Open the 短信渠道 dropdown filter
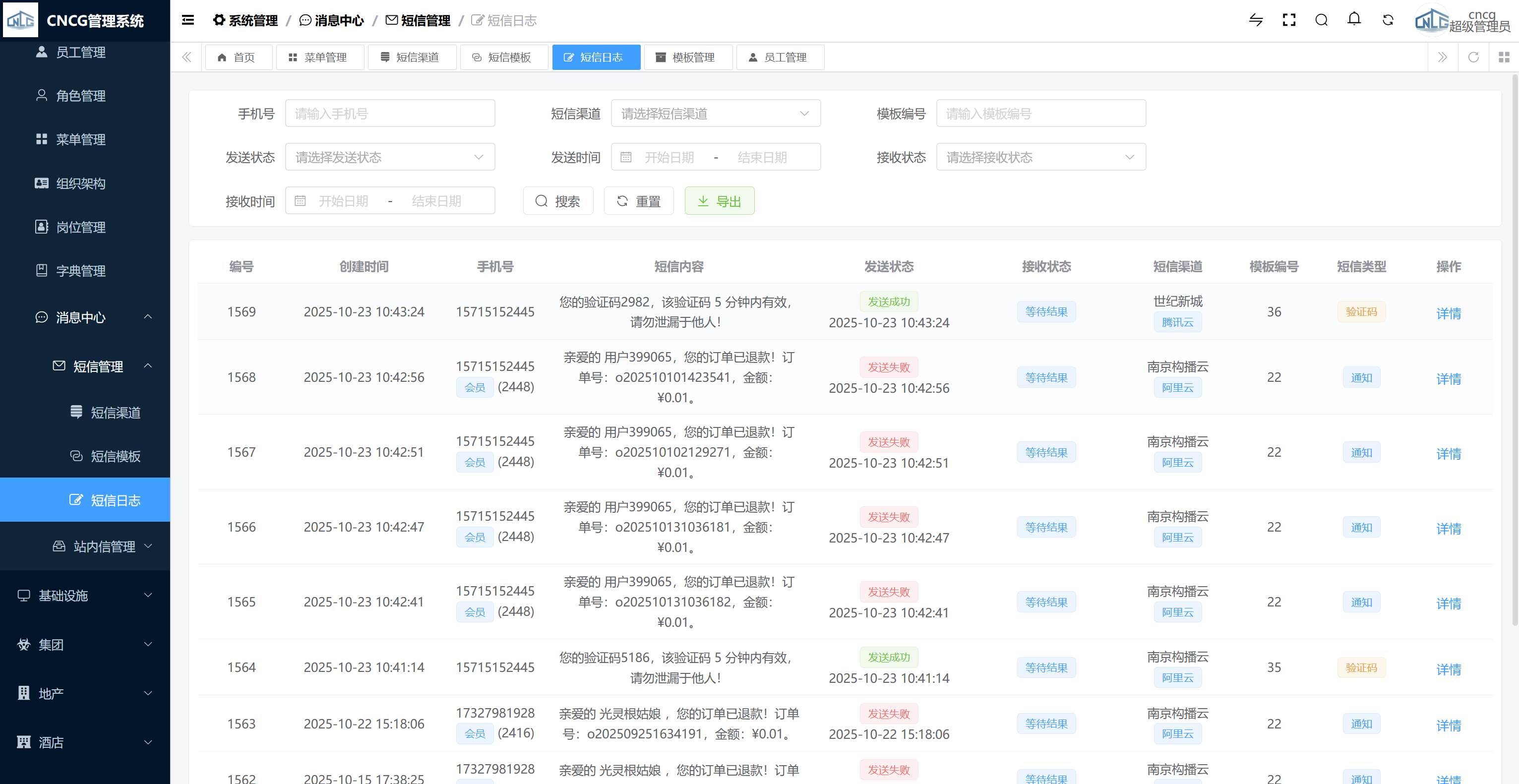 pos(715,114)
